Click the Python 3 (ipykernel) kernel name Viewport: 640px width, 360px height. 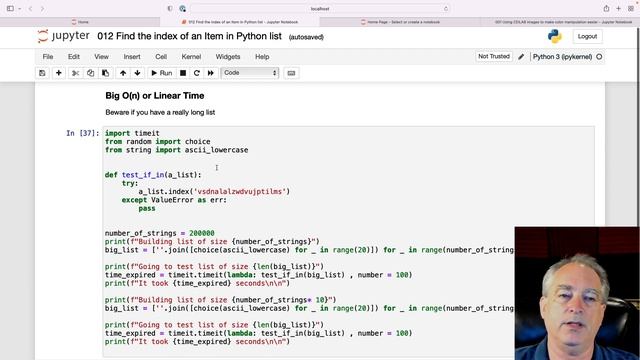562,57
